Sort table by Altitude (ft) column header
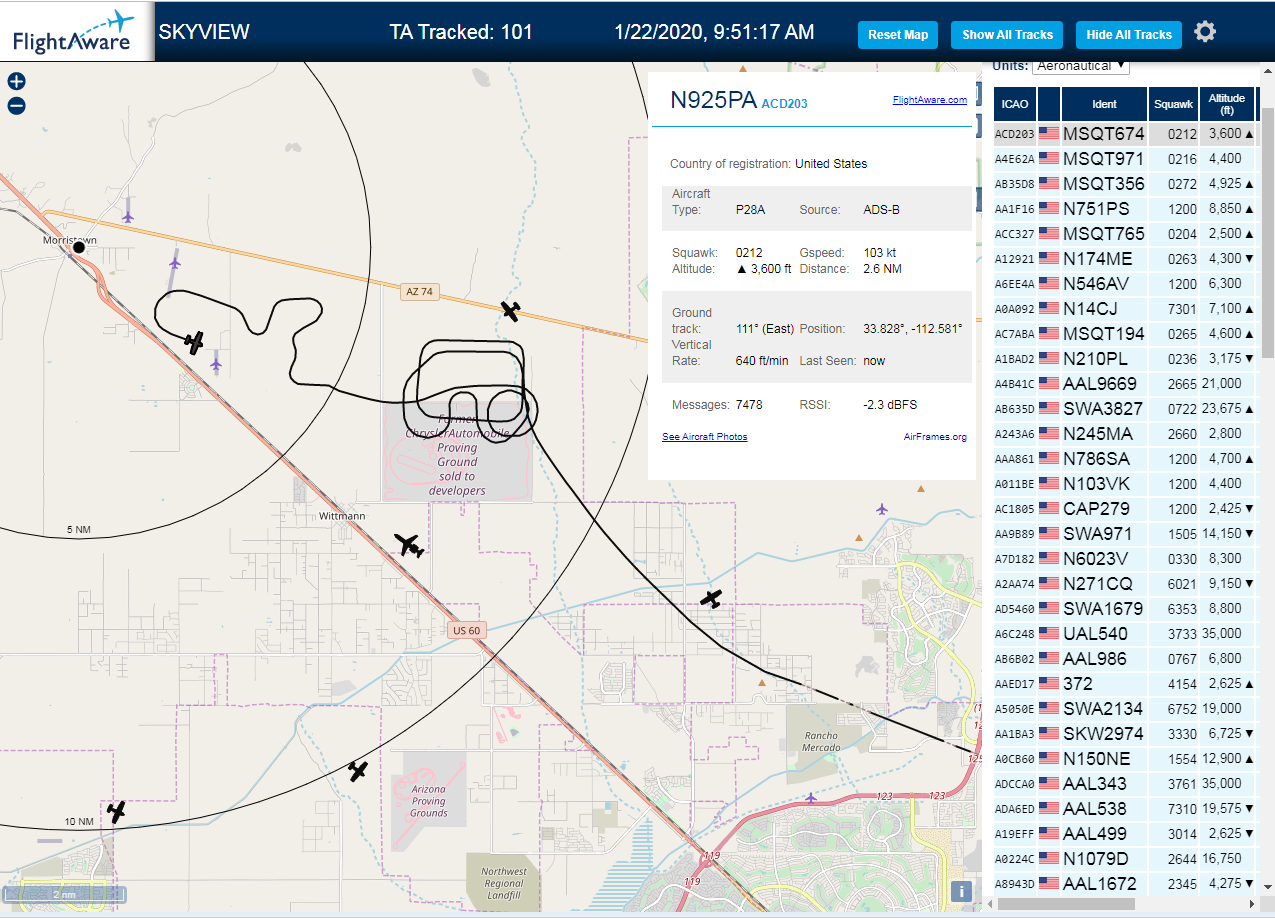This screenshot has width=1275, height=919. pyautogui.click(x=1226, y=103)
